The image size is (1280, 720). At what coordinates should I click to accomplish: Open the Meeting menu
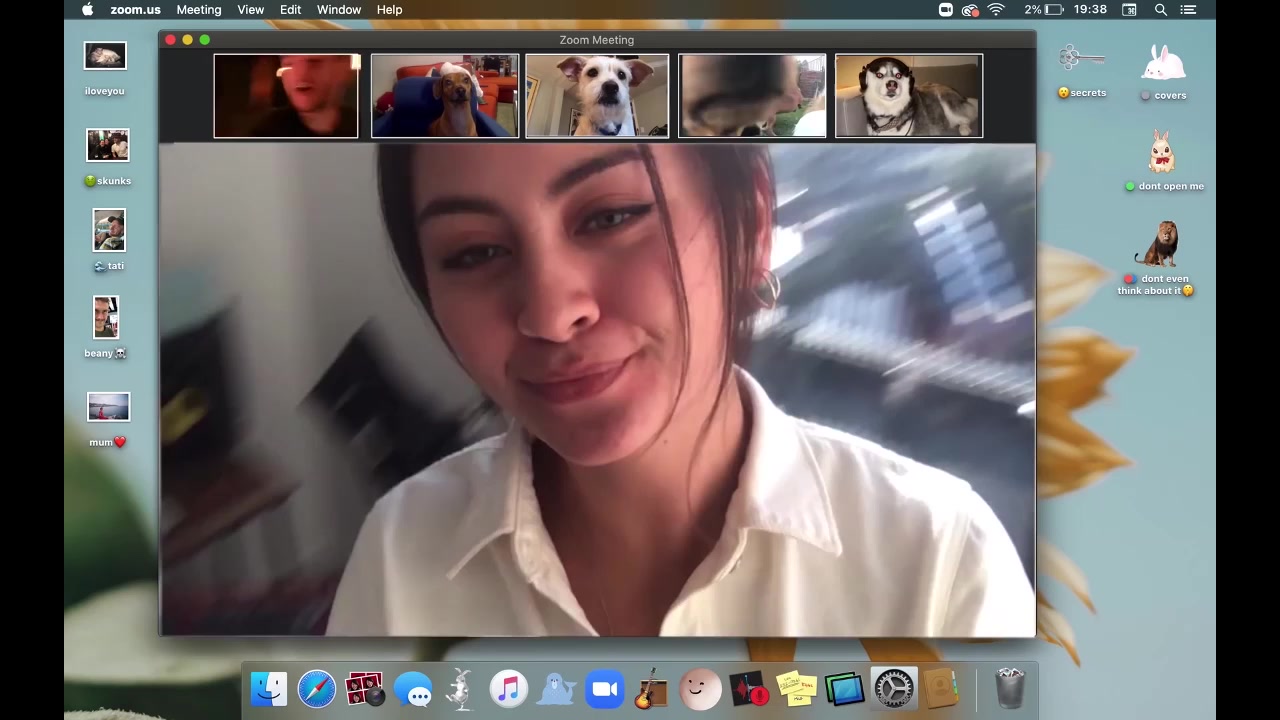[x=199, y=10]
